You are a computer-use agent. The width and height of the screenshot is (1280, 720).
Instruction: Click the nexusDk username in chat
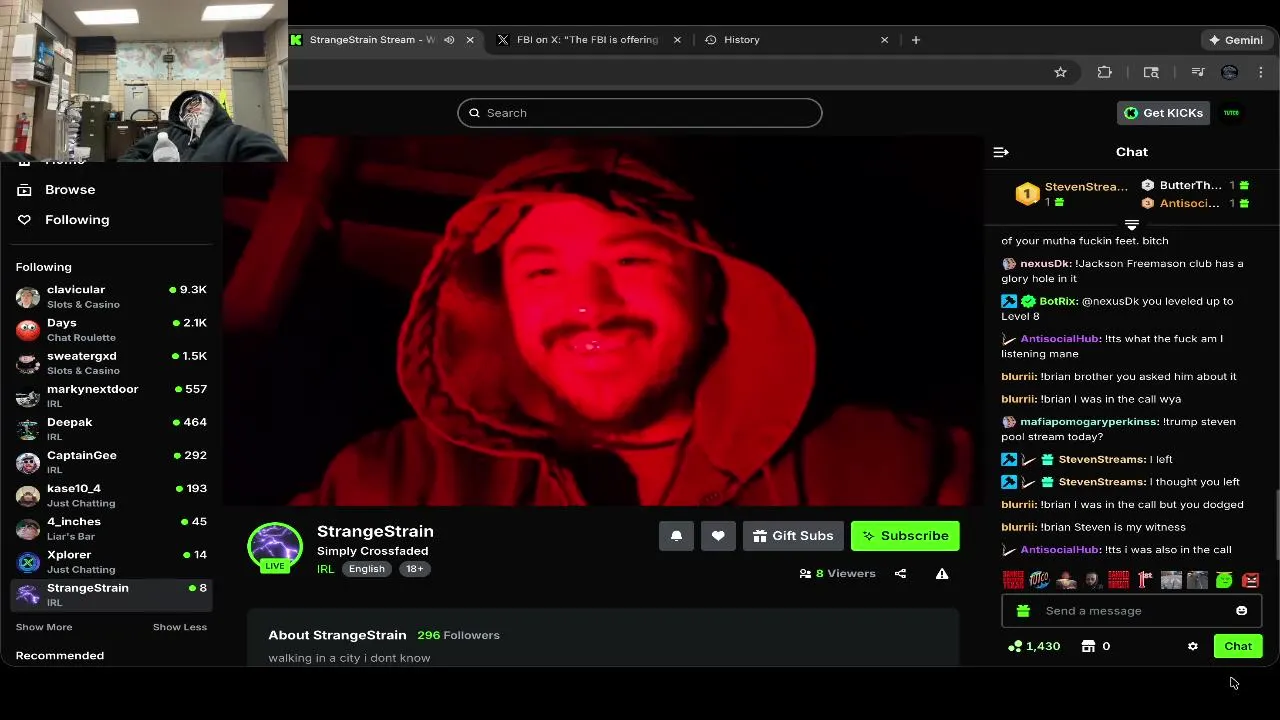(x=1045, y=264)
